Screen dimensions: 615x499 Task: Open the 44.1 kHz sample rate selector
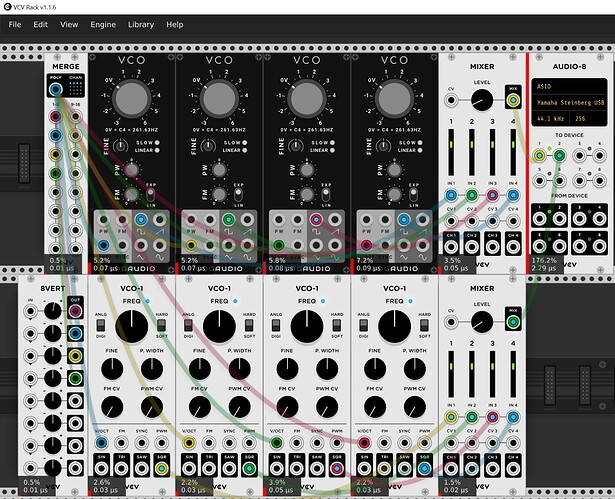click(x=550, y=118)
